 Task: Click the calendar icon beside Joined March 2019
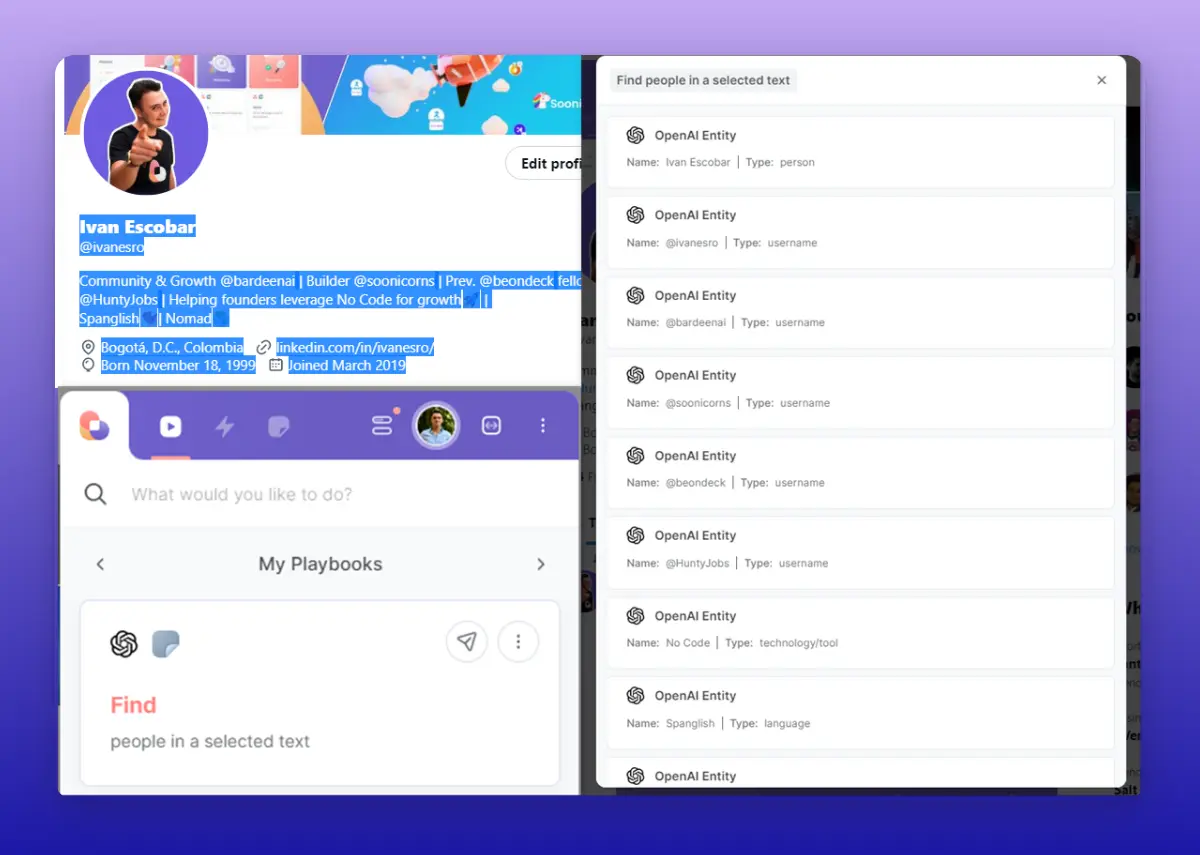(276, 365)
